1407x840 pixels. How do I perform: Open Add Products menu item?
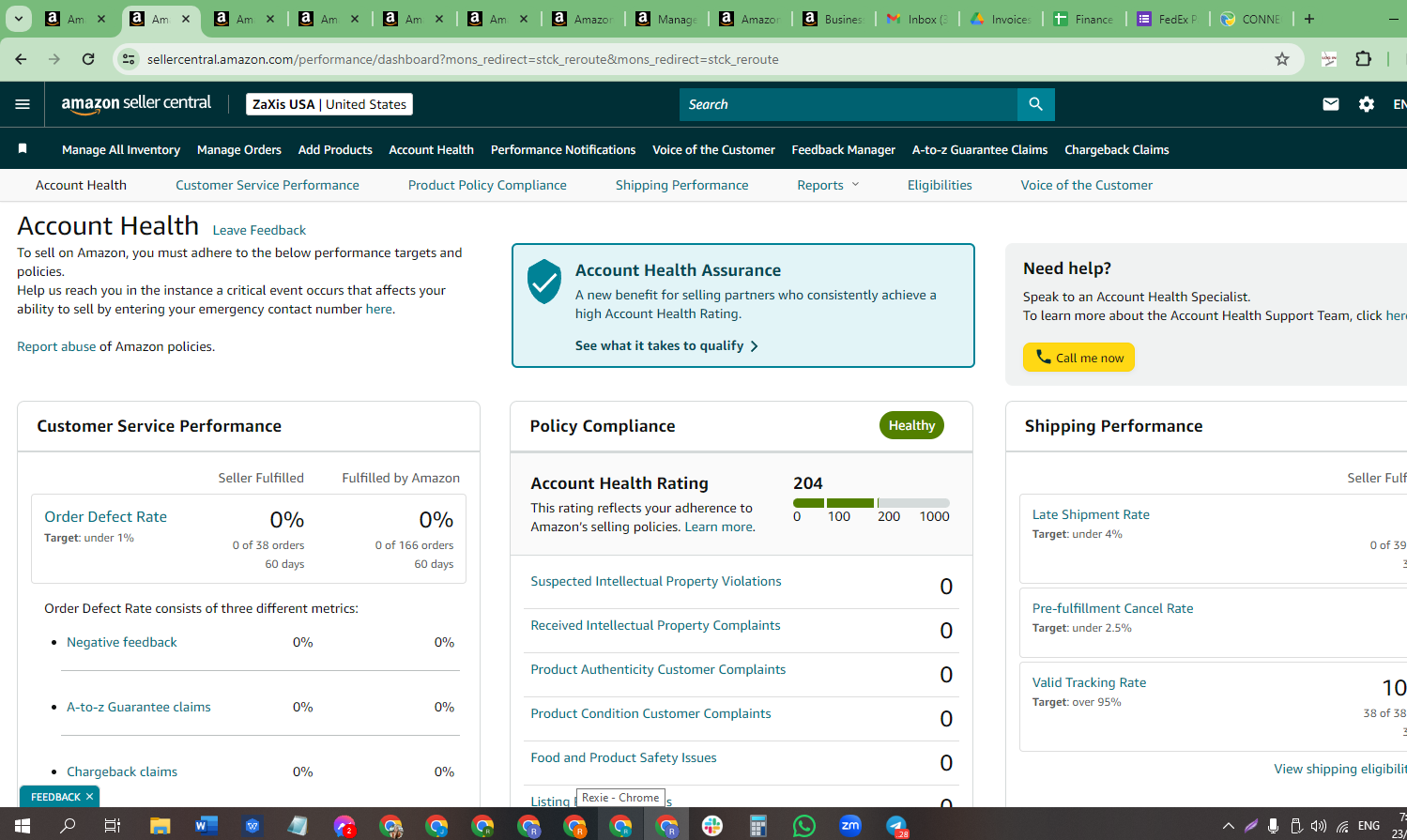coord(335,149)
